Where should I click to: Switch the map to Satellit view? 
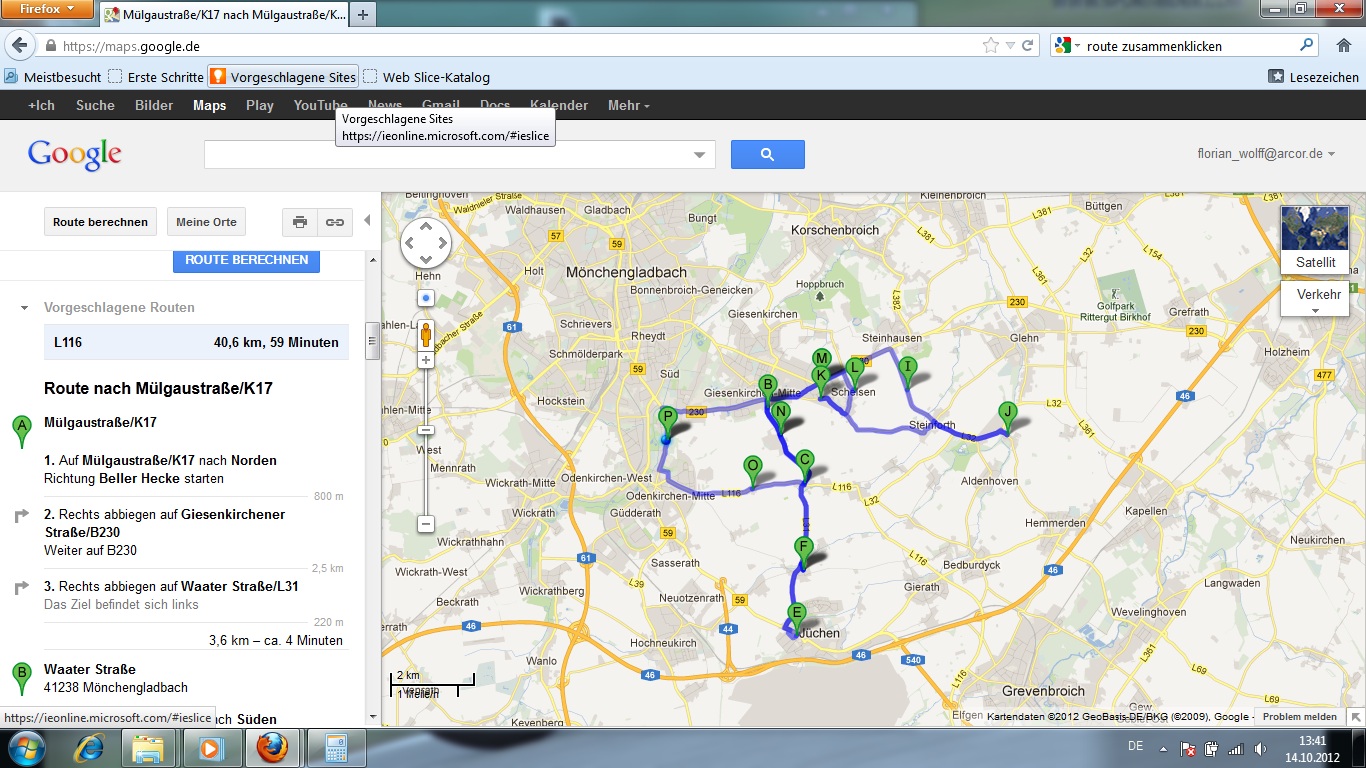point(1315,240)
